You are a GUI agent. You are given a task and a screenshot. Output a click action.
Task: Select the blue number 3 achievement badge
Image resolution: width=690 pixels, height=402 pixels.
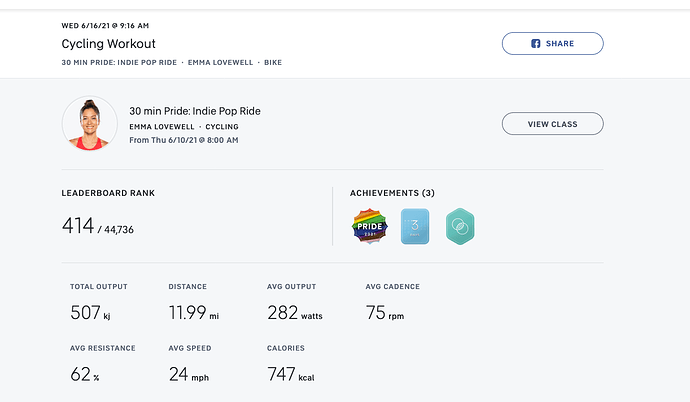coord(415,227)
